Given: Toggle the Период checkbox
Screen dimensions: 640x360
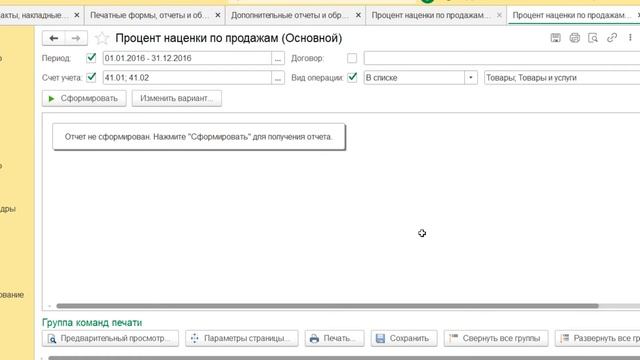Looking at the screenshot, I should 91,58.
